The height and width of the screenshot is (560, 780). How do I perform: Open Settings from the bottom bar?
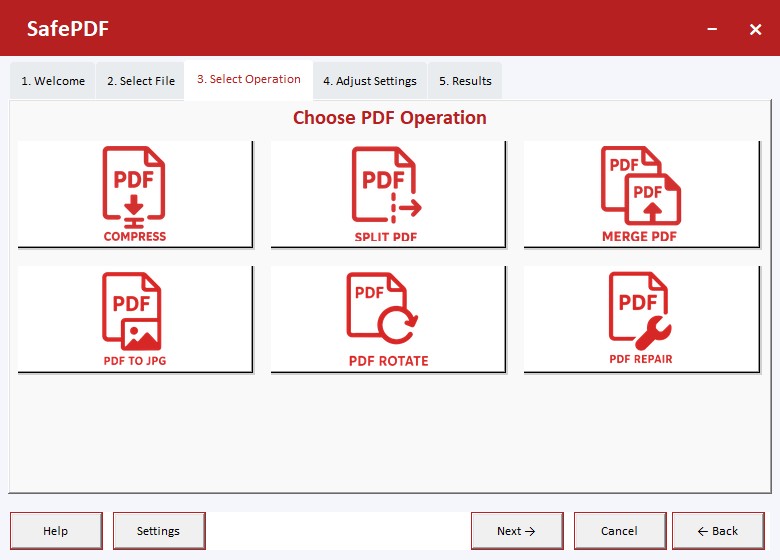158,531
